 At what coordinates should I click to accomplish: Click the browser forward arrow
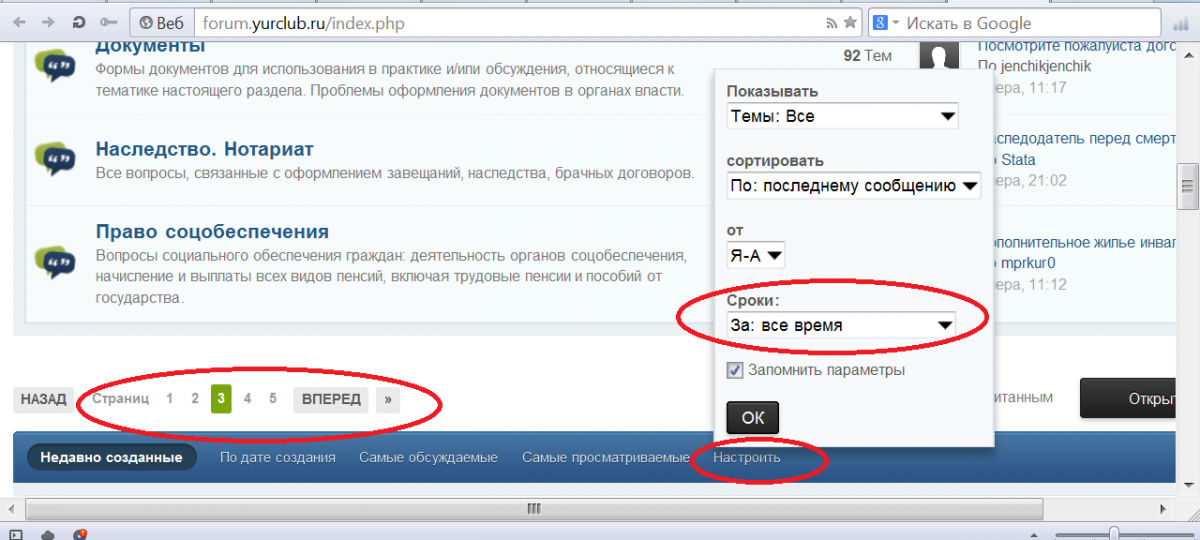pyautogui.click(x=48, y=22)
